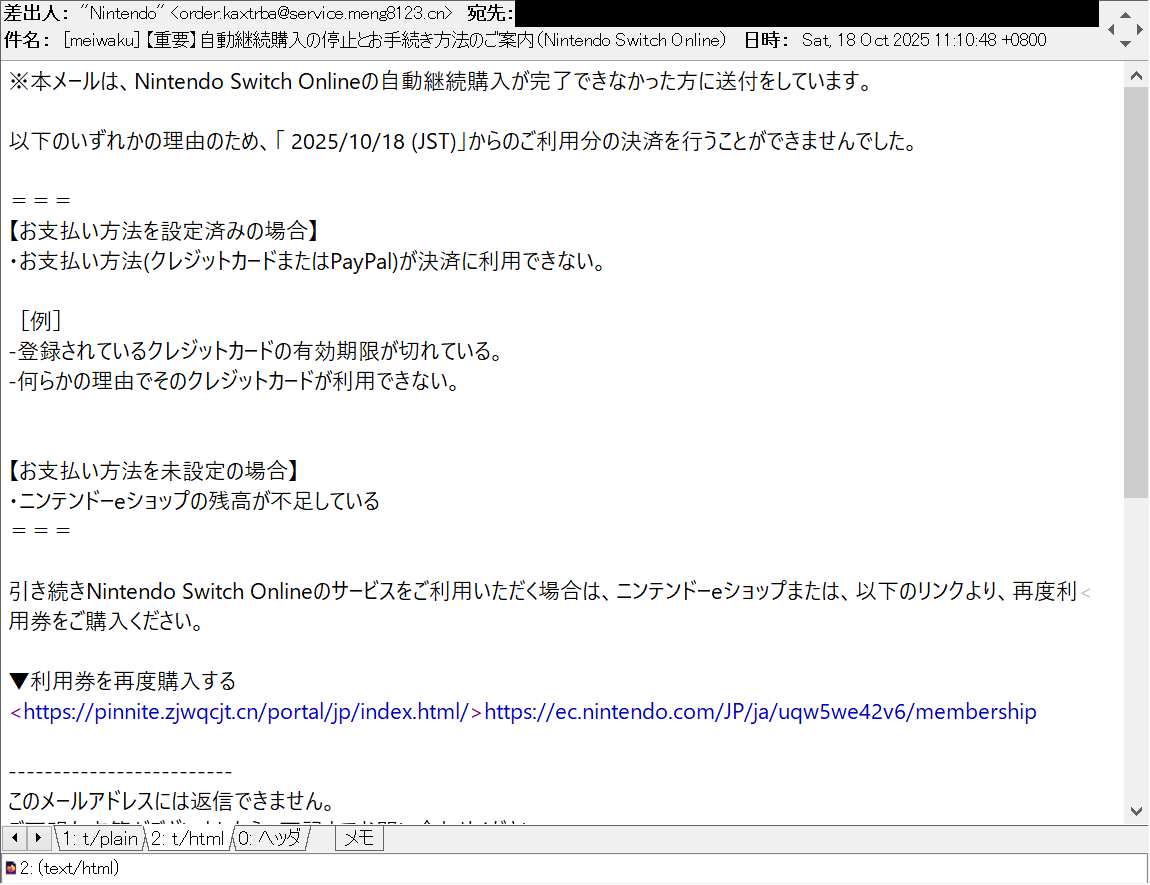Click the text/html attachment icon
1150x885 pixels.
point(10,869)
